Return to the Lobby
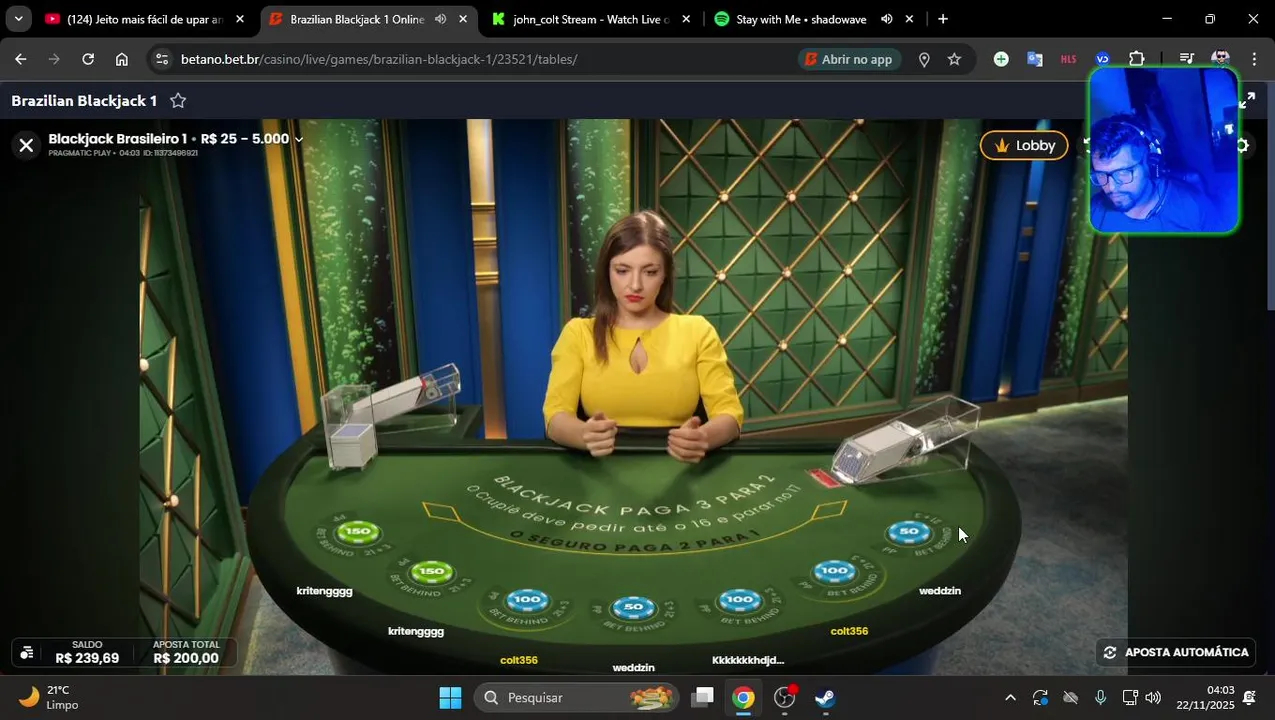The image size is (1275, 720). 1024,145
